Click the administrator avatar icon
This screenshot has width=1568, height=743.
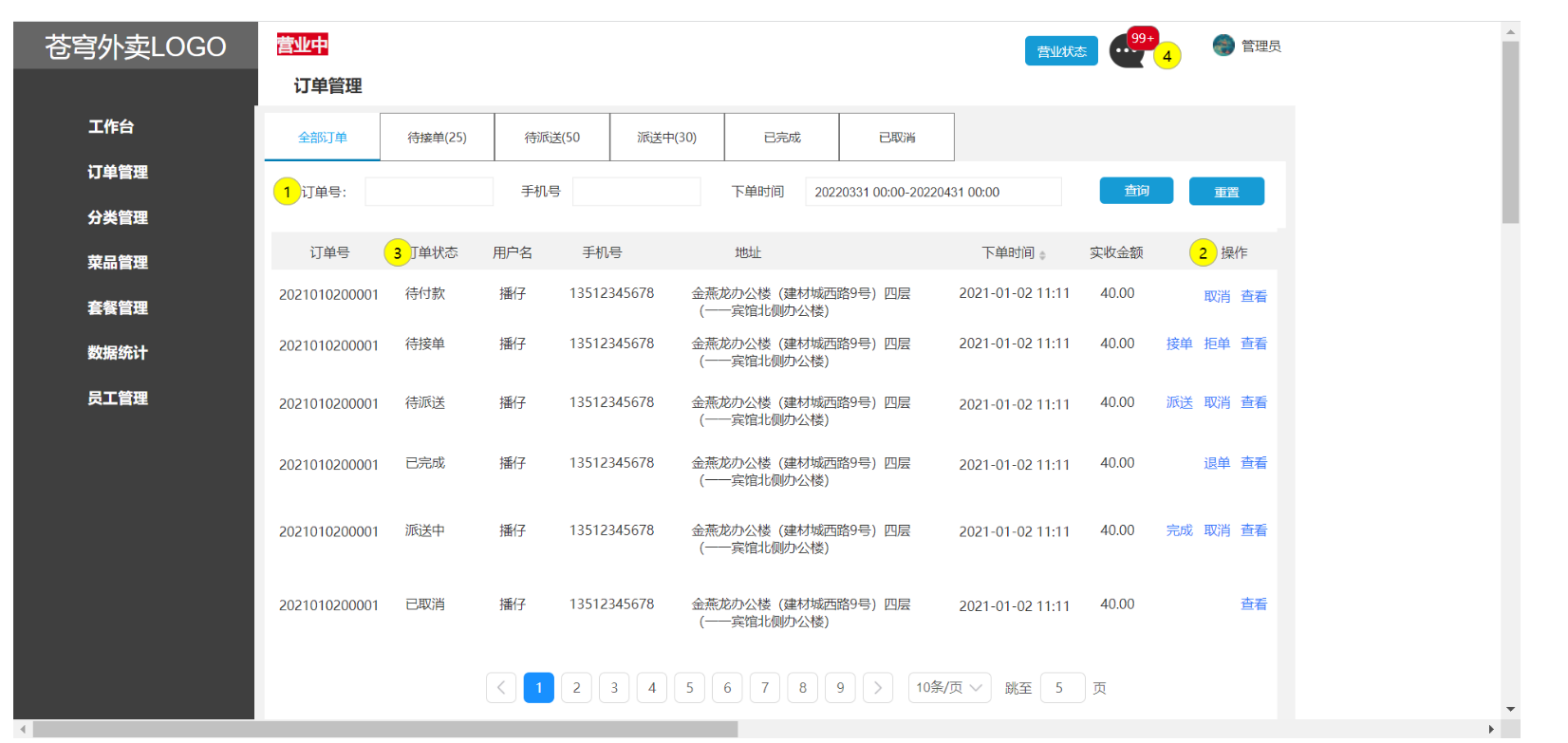click(1223, 45)
